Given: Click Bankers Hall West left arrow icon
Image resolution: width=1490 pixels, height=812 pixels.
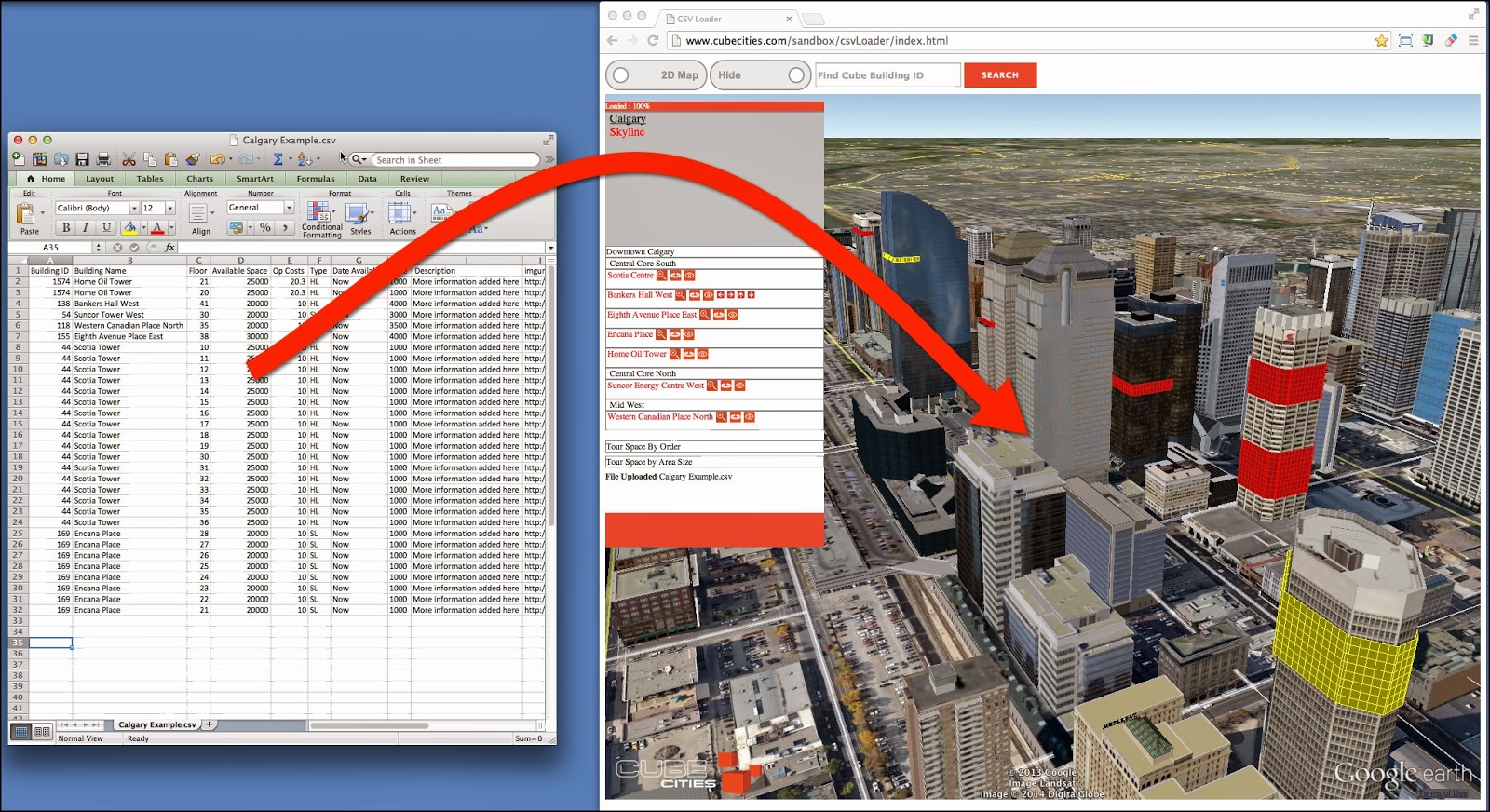Looking at the screenshot, I should (x=721, y=295).
